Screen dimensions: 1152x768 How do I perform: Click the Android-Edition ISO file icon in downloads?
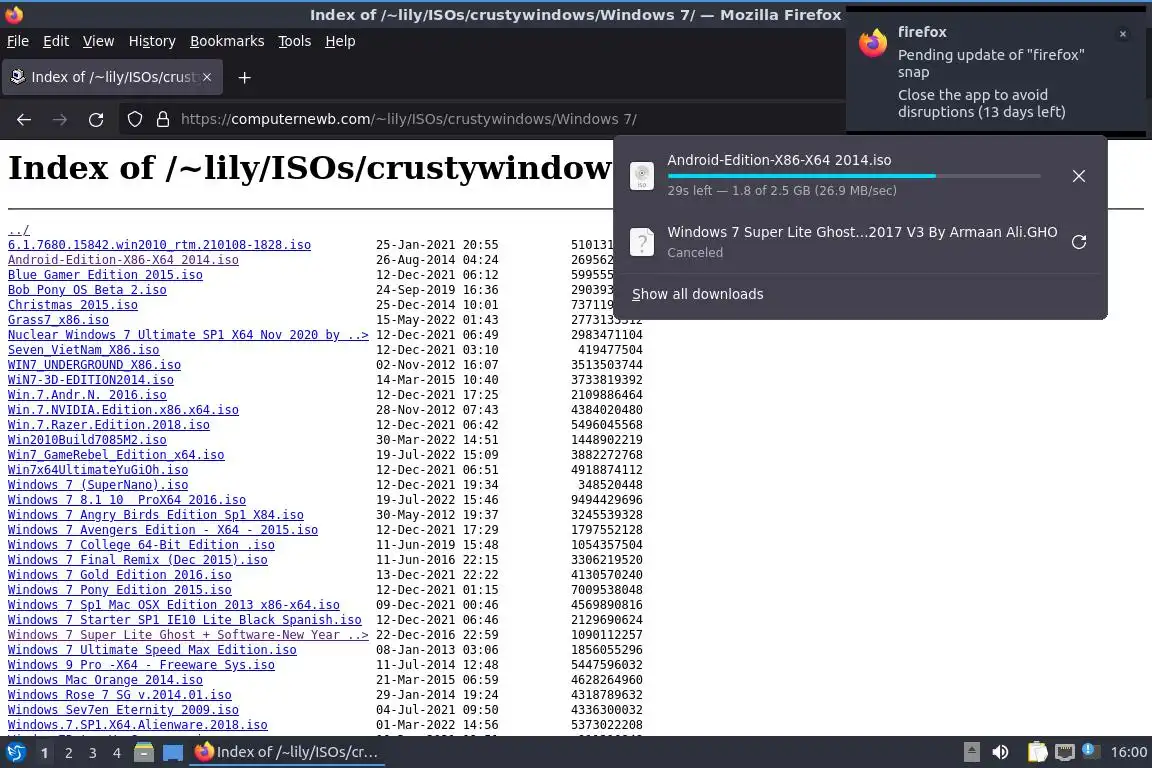(x=642, y=176)
